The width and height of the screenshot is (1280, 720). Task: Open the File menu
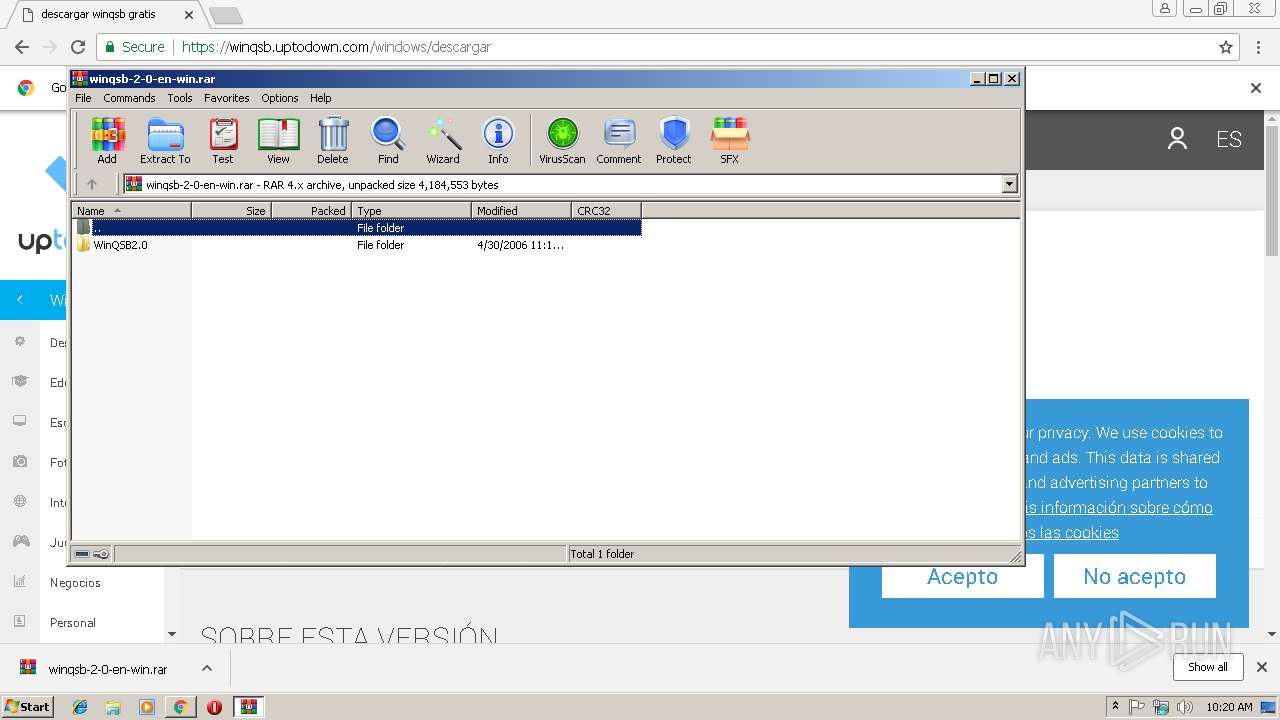click(83, 98)
